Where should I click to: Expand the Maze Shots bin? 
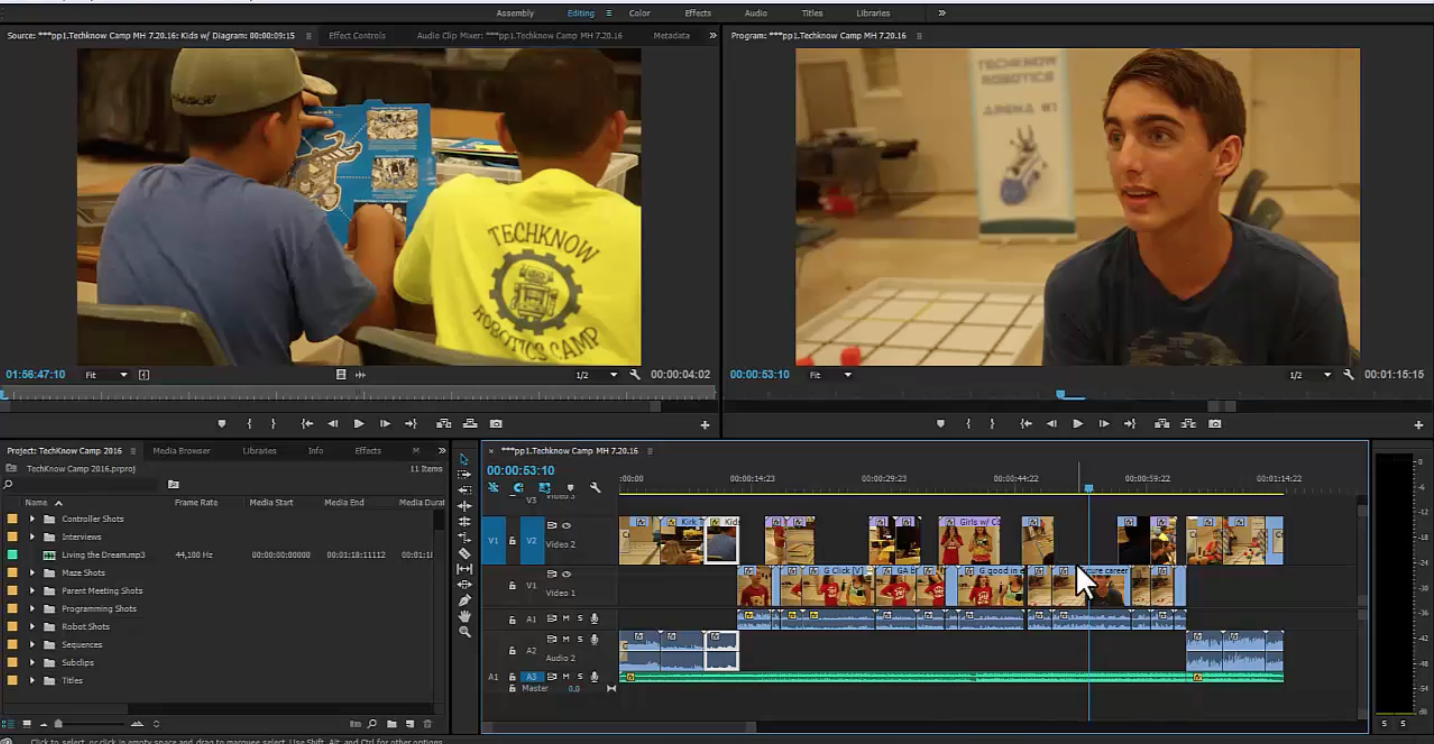[32, 573]
